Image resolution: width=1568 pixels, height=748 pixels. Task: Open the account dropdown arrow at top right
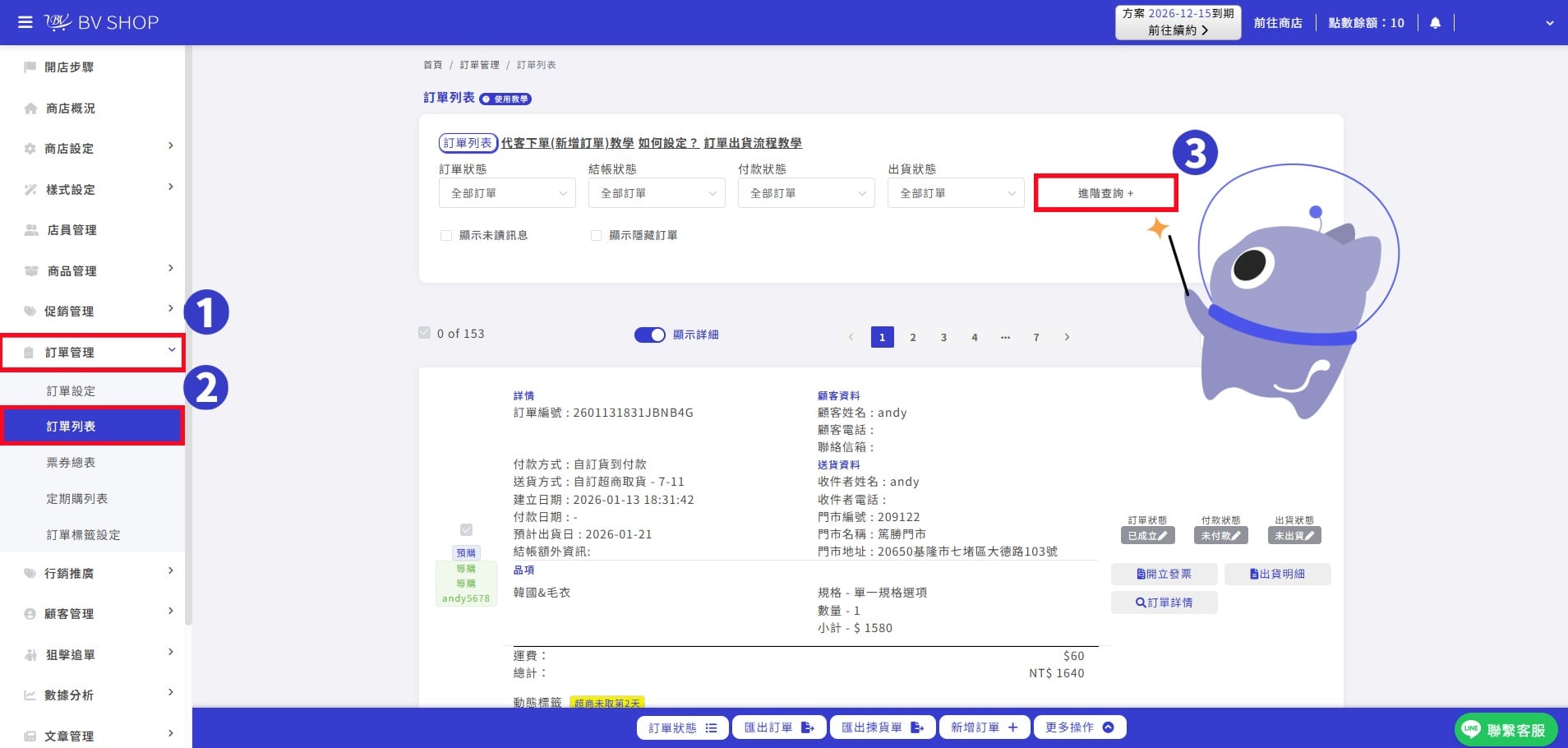(1549, 23)
